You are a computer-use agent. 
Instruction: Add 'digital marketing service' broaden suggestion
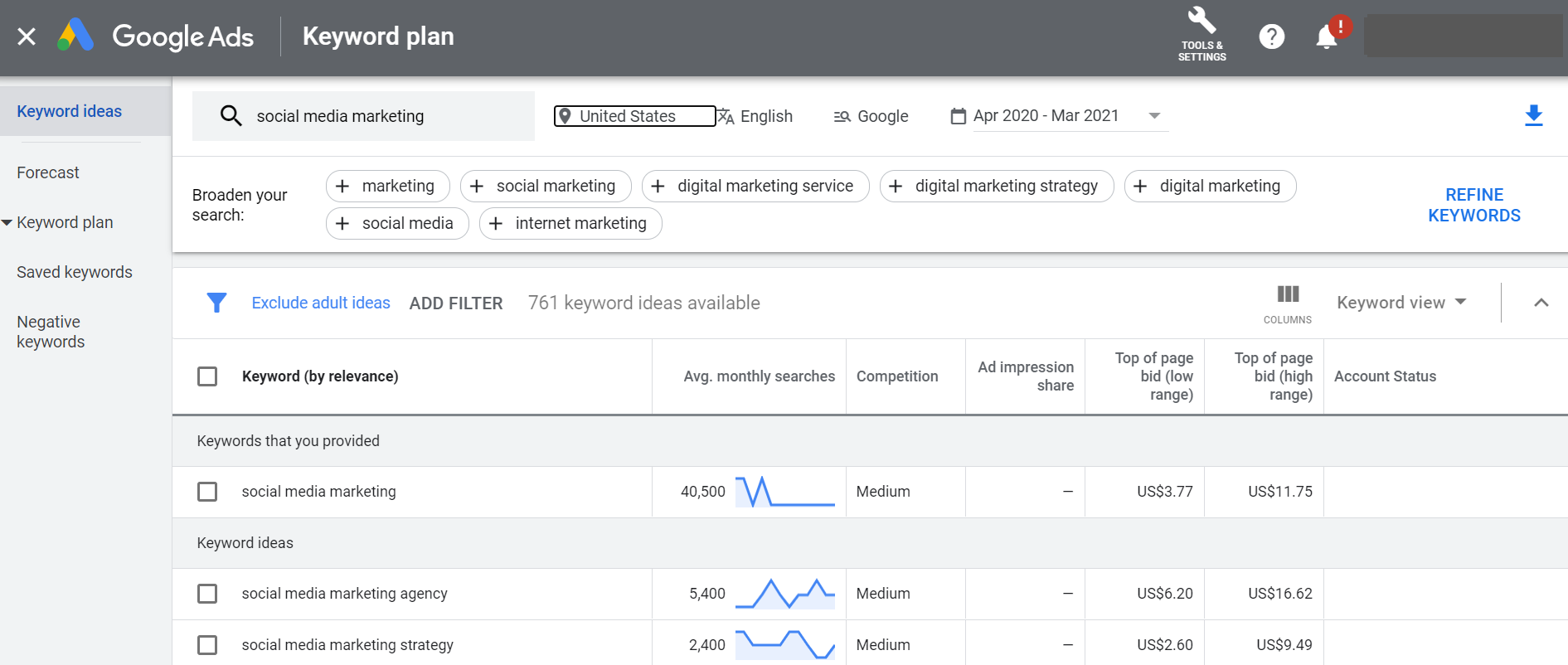pyautogui.click(x=755, y=186)
